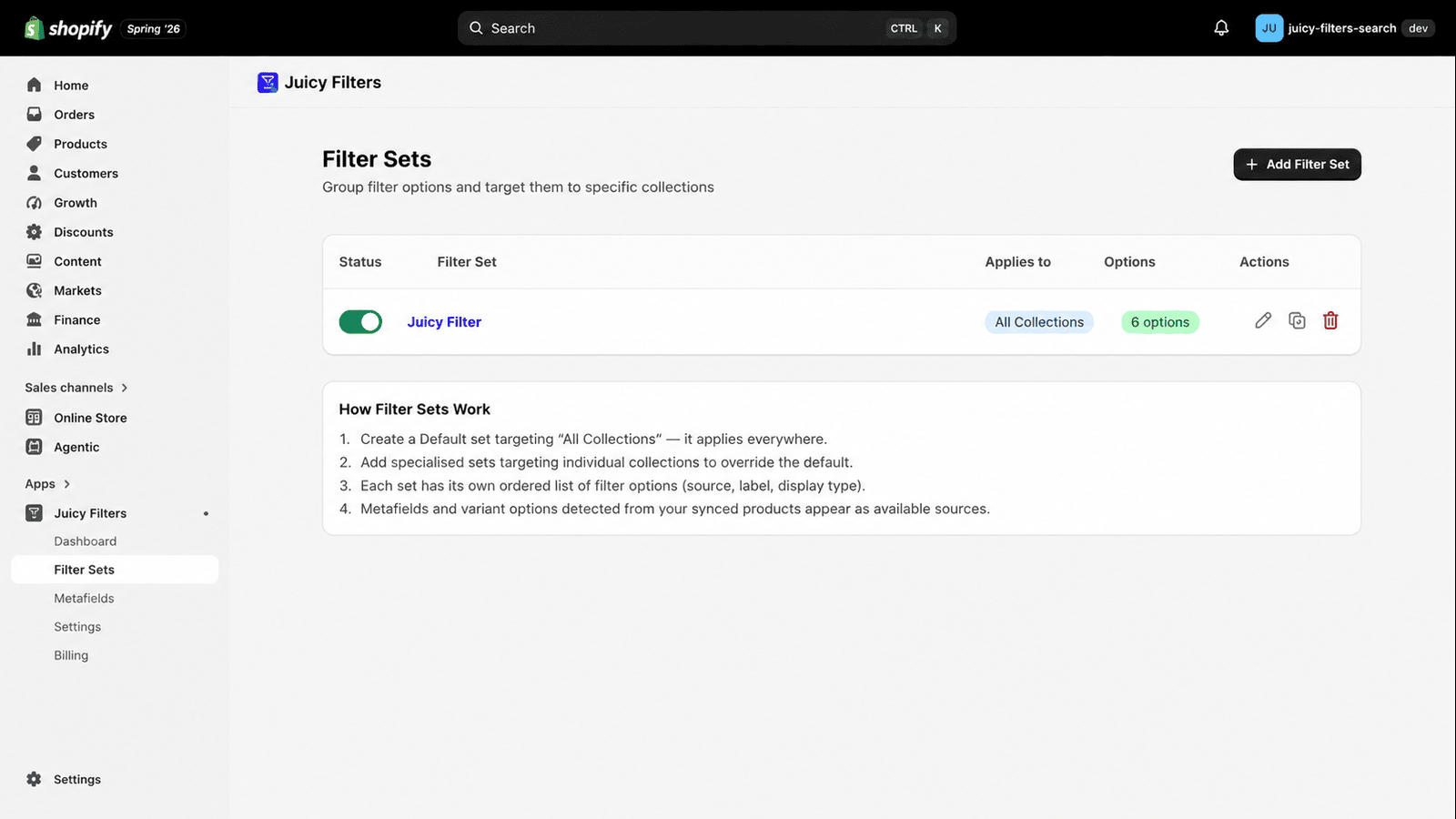Click the dev badge in top bar
This screenshot has height=819, width=1456.
click(1418, 28)
